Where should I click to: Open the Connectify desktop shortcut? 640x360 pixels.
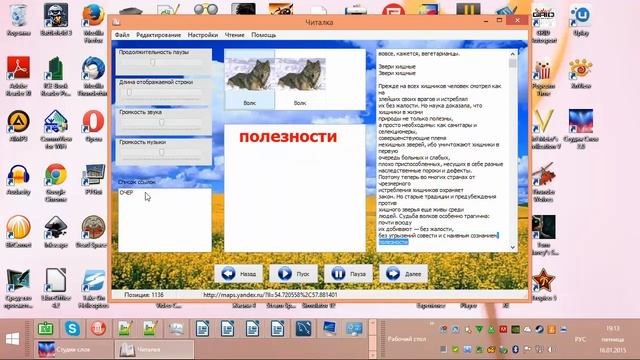pos(56,129)
